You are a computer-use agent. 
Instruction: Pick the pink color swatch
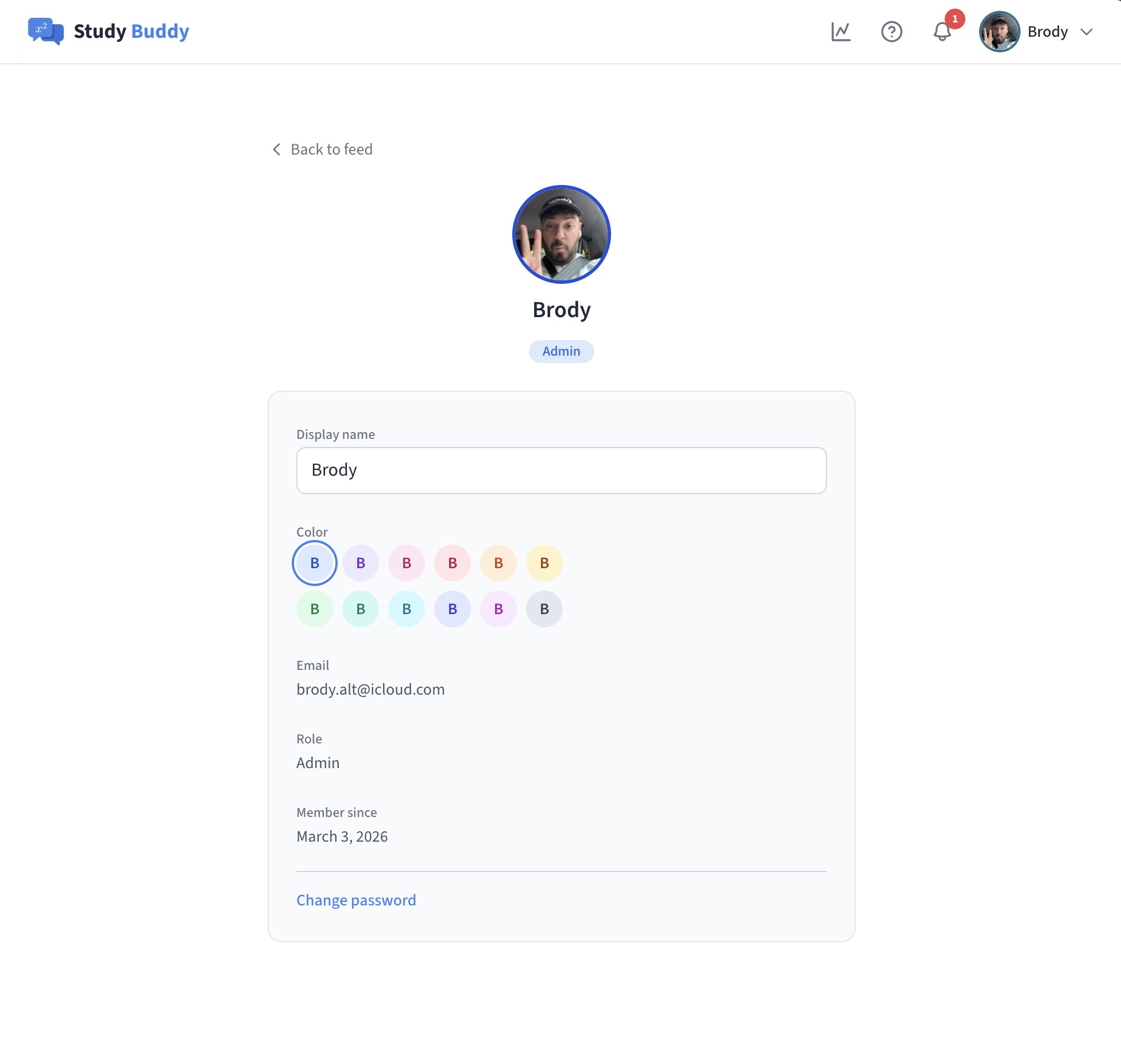[406, 563]
